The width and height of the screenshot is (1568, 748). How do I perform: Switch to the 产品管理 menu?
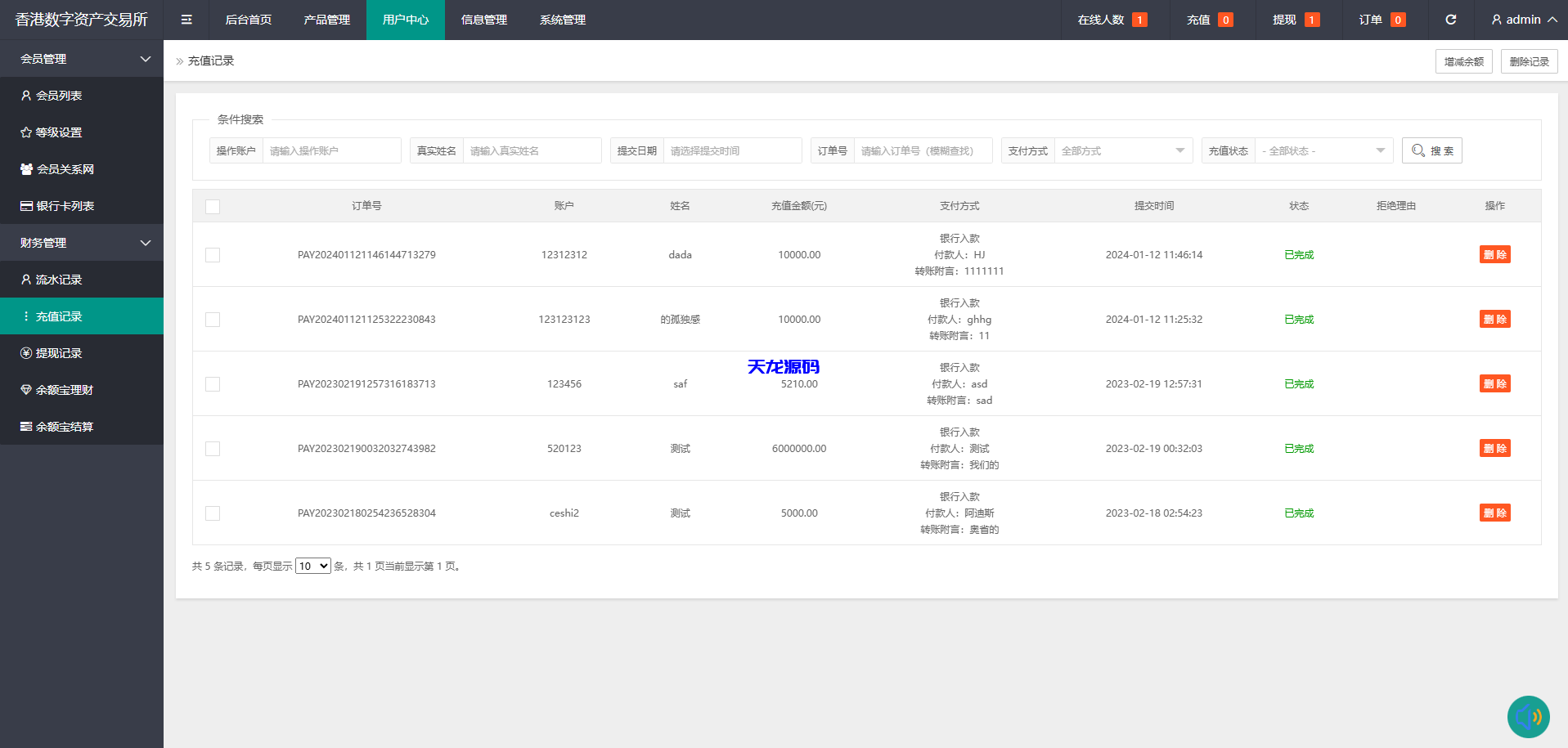pyautogui.click(x=326, y=20)
